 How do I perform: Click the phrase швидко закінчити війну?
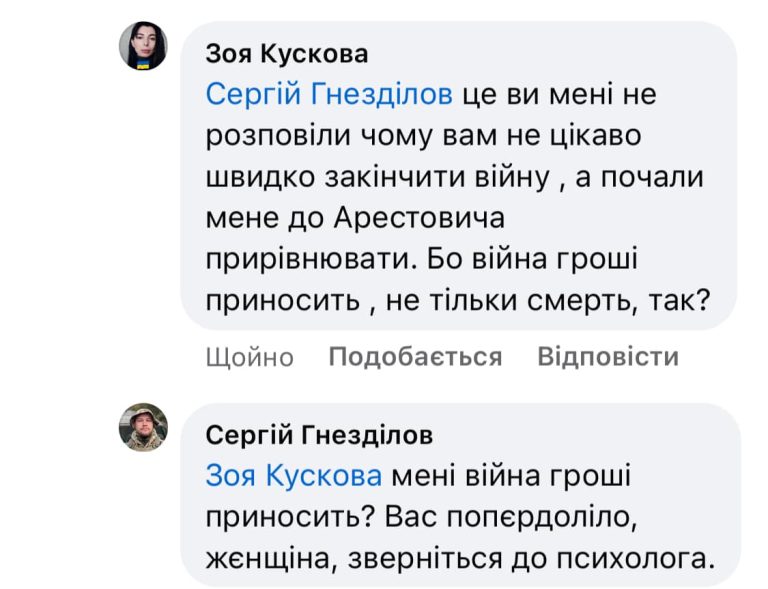378,177
